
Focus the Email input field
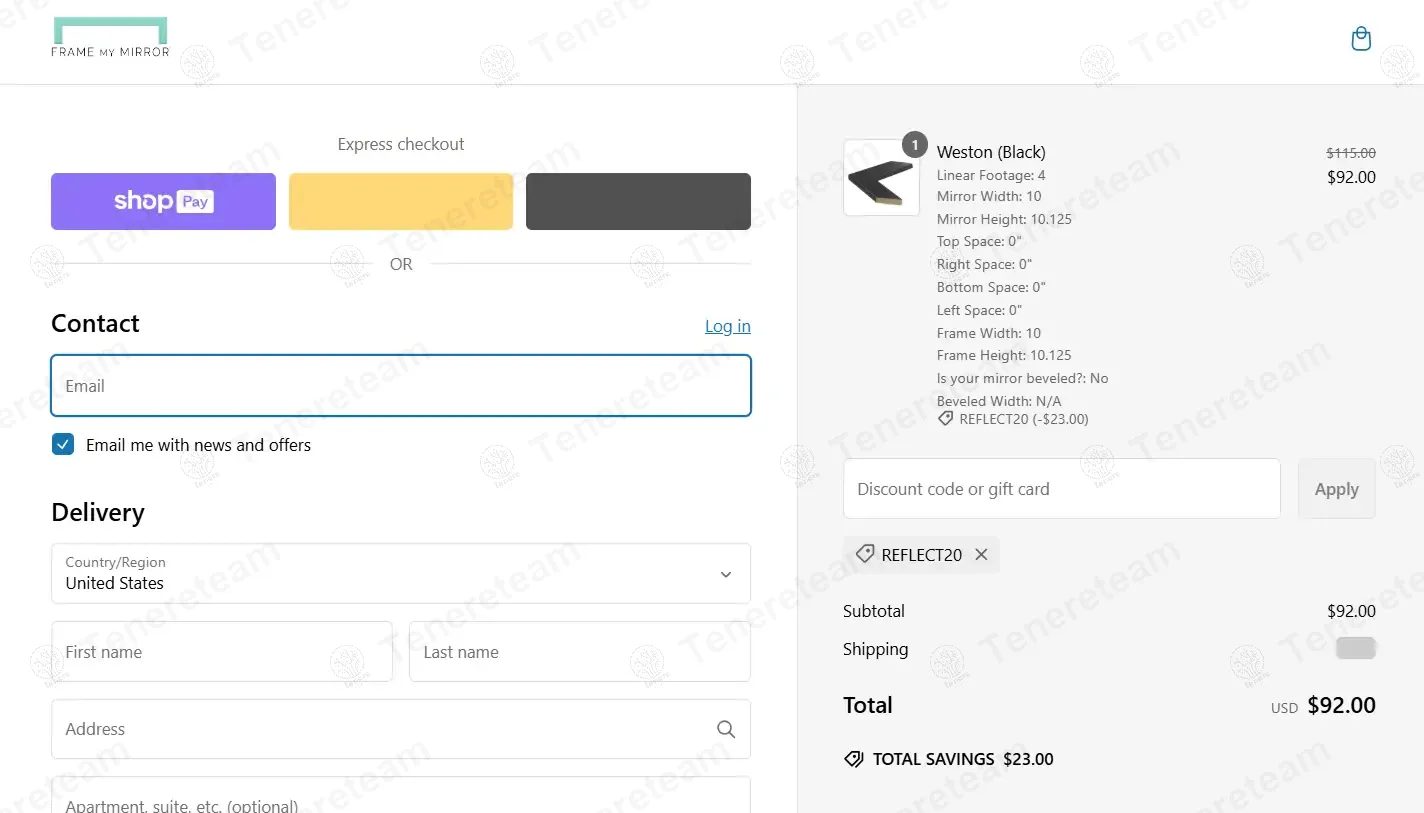400,386
